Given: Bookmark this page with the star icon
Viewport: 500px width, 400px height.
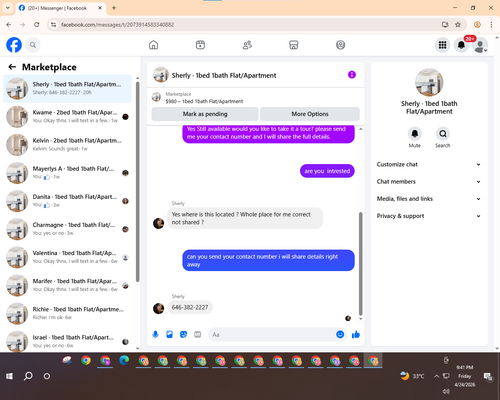Looking at the screenshot, I should 458,25.
